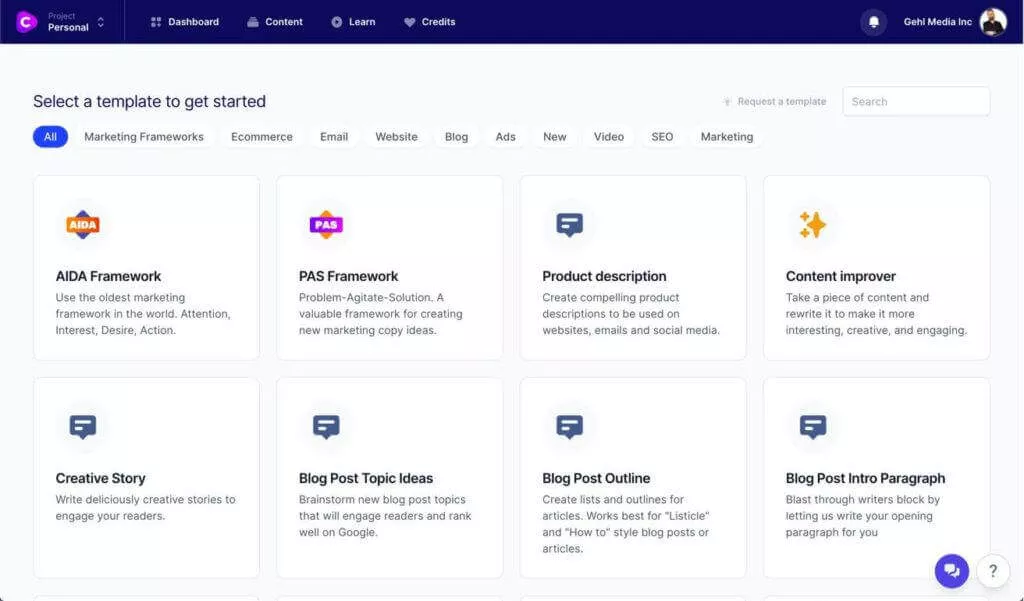The width and height of the screenshot is (1024, 601).
Task: Expand the Personal project switcher
Action: [76, 22]
